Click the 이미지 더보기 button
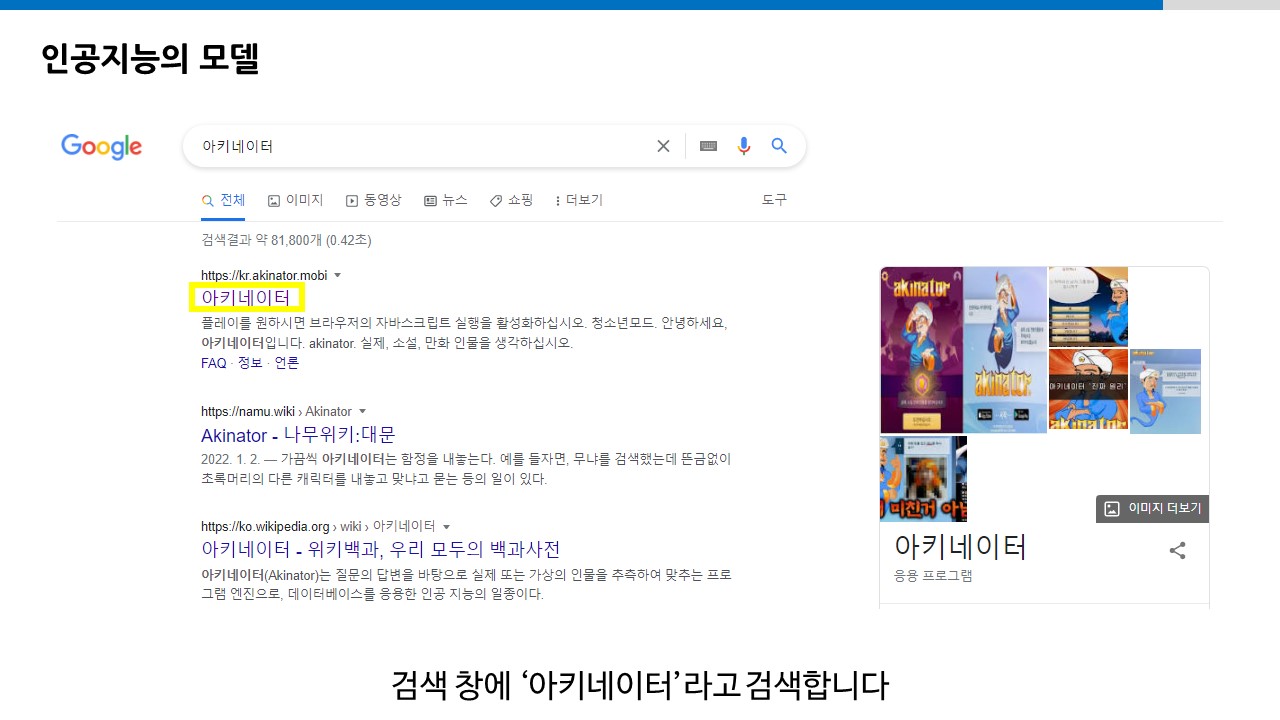 [x=1153, y=508]
